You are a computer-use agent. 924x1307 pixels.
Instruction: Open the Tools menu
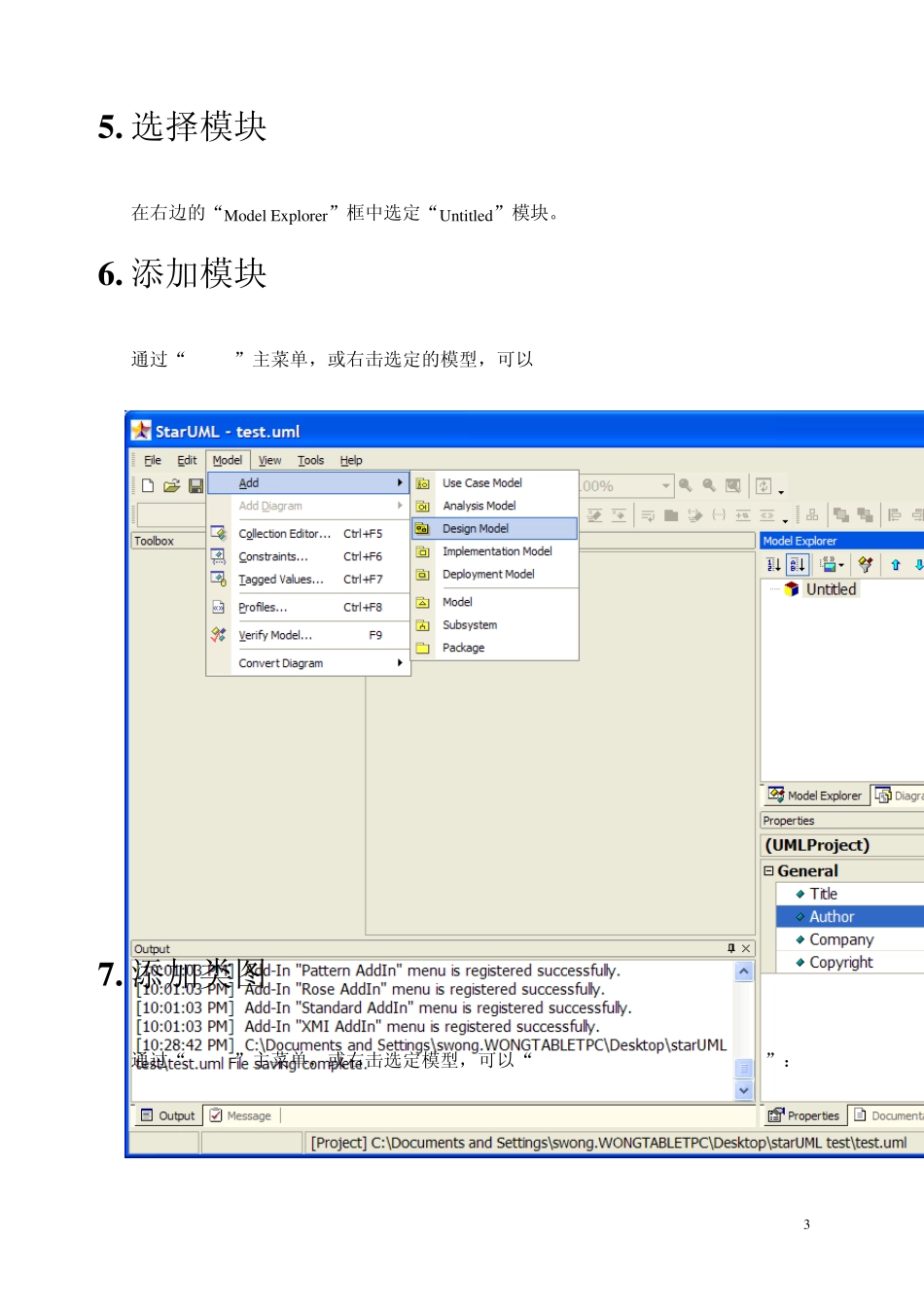(311, 461)
